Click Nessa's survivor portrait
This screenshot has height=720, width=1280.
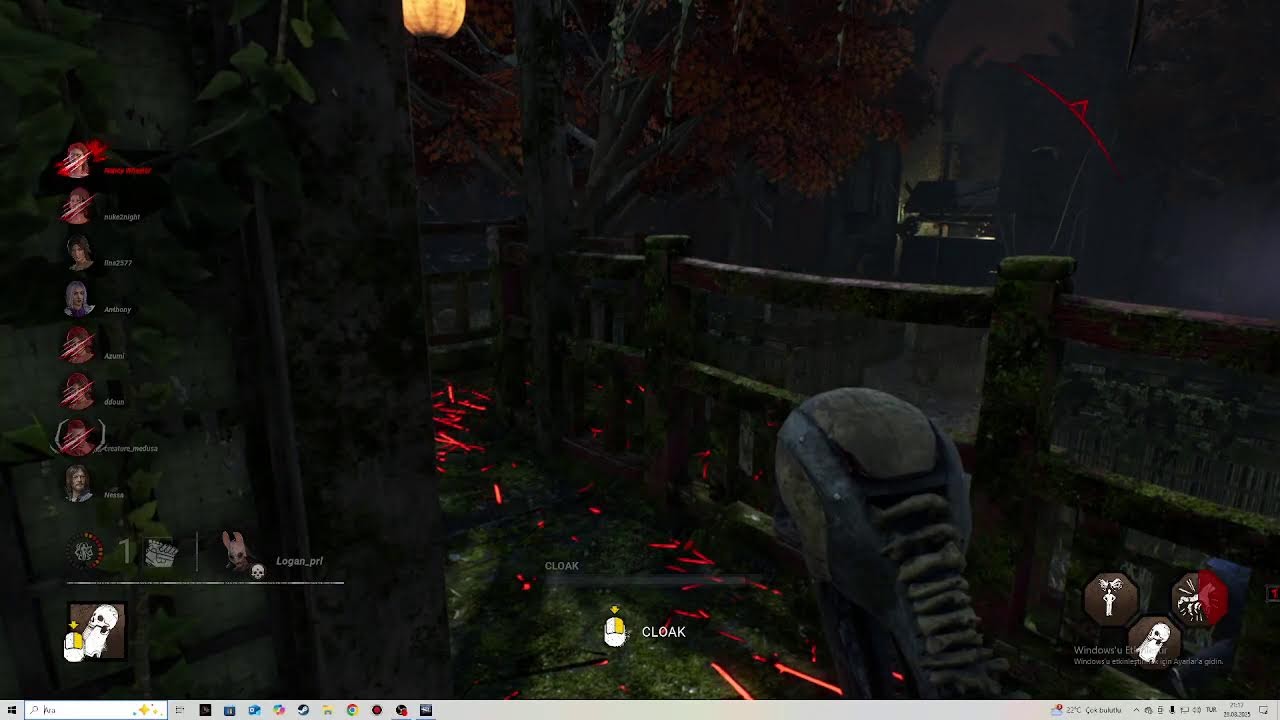coord(79,484)
